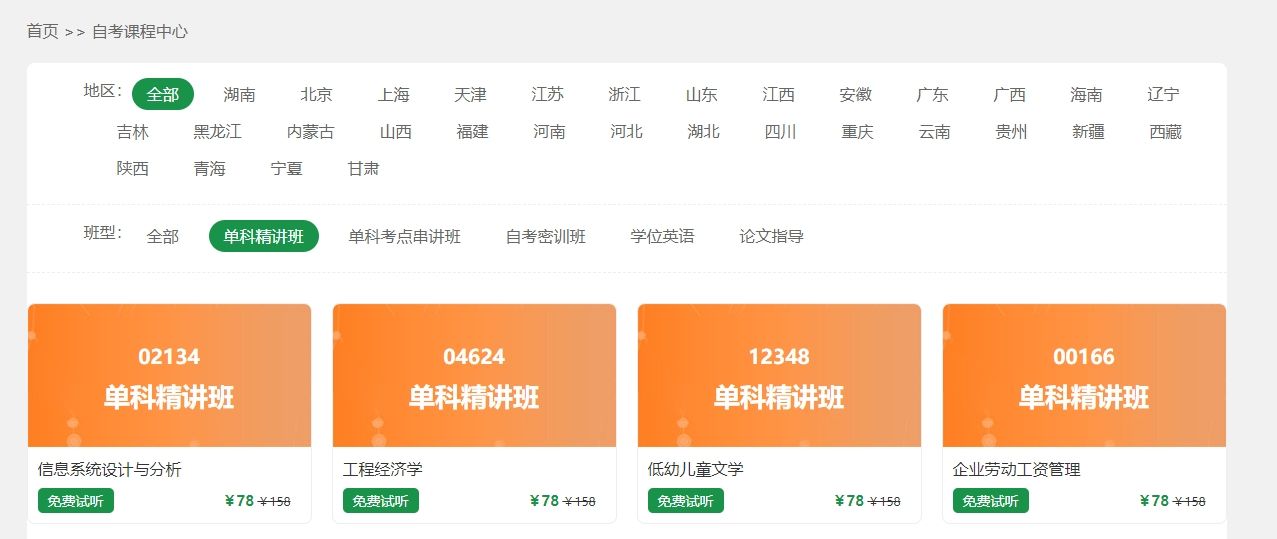The width and height of the screenshot is (1277, 539).
Task: Choose the 辽宁 region
Action: coord(1164,94)
